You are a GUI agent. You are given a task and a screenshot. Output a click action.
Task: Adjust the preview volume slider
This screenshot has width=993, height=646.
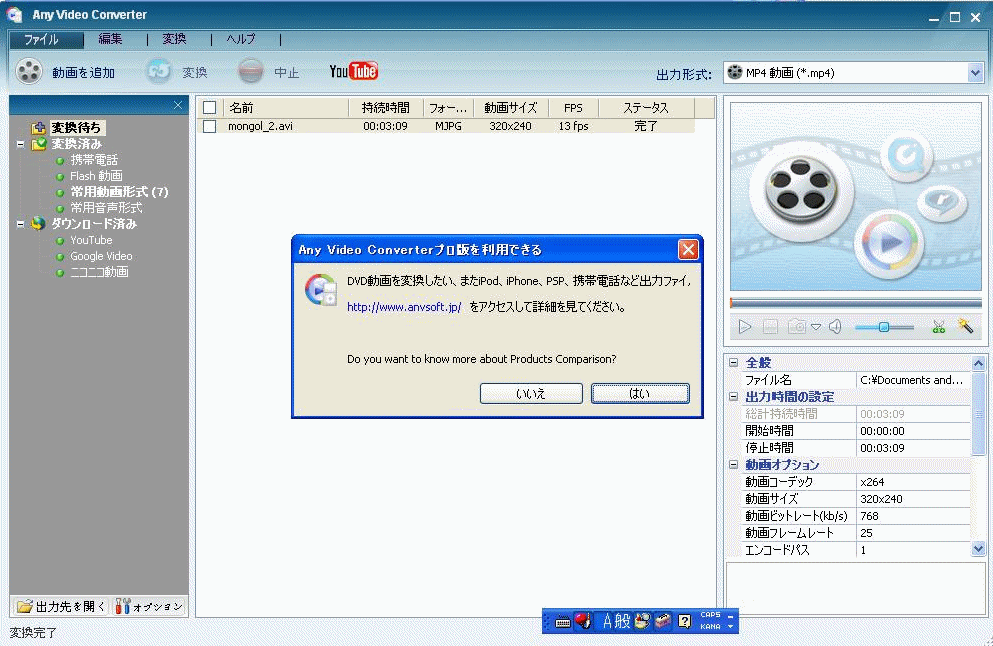[884, 327]
